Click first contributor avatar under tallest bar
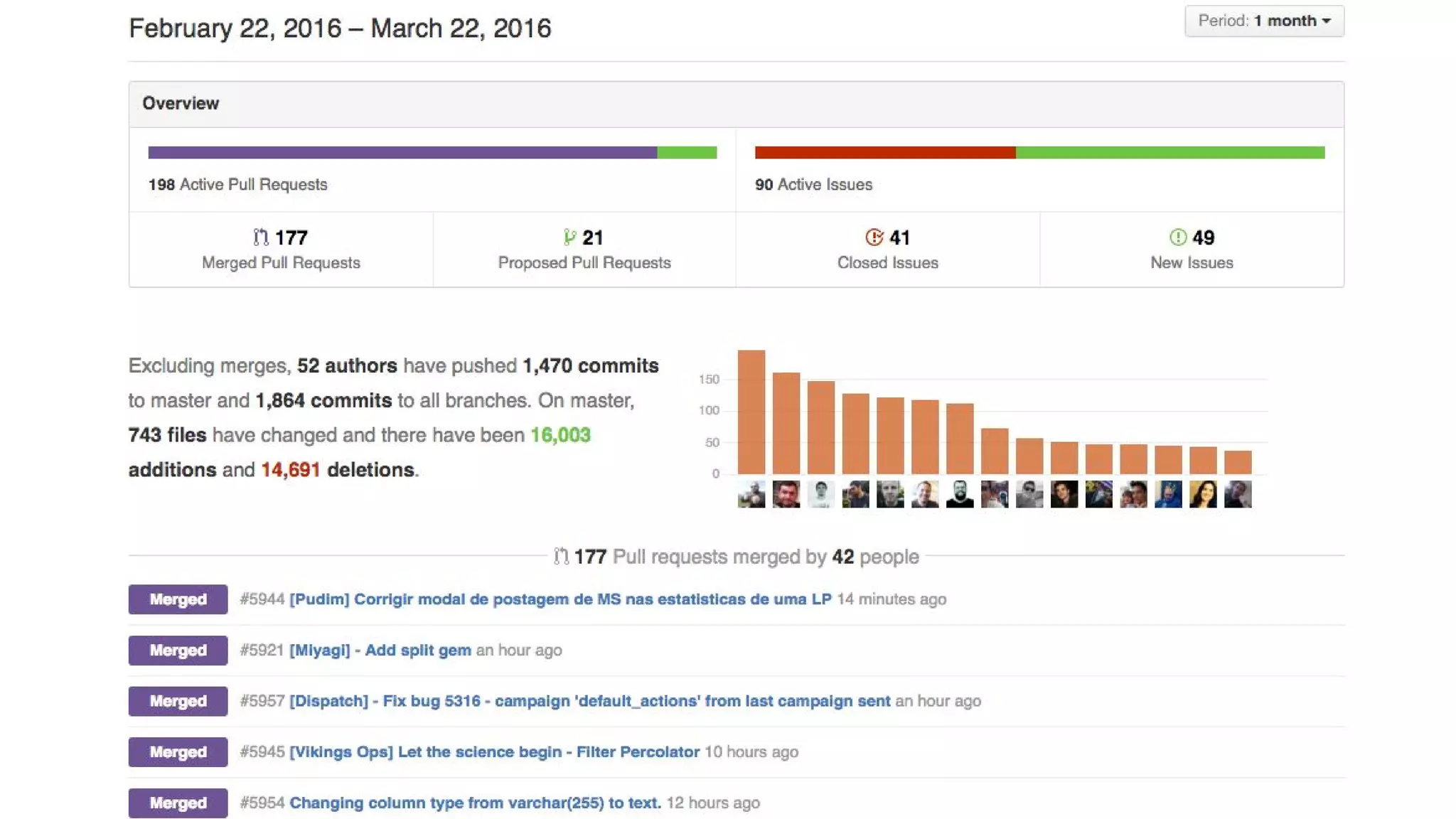 pos(751,494)
